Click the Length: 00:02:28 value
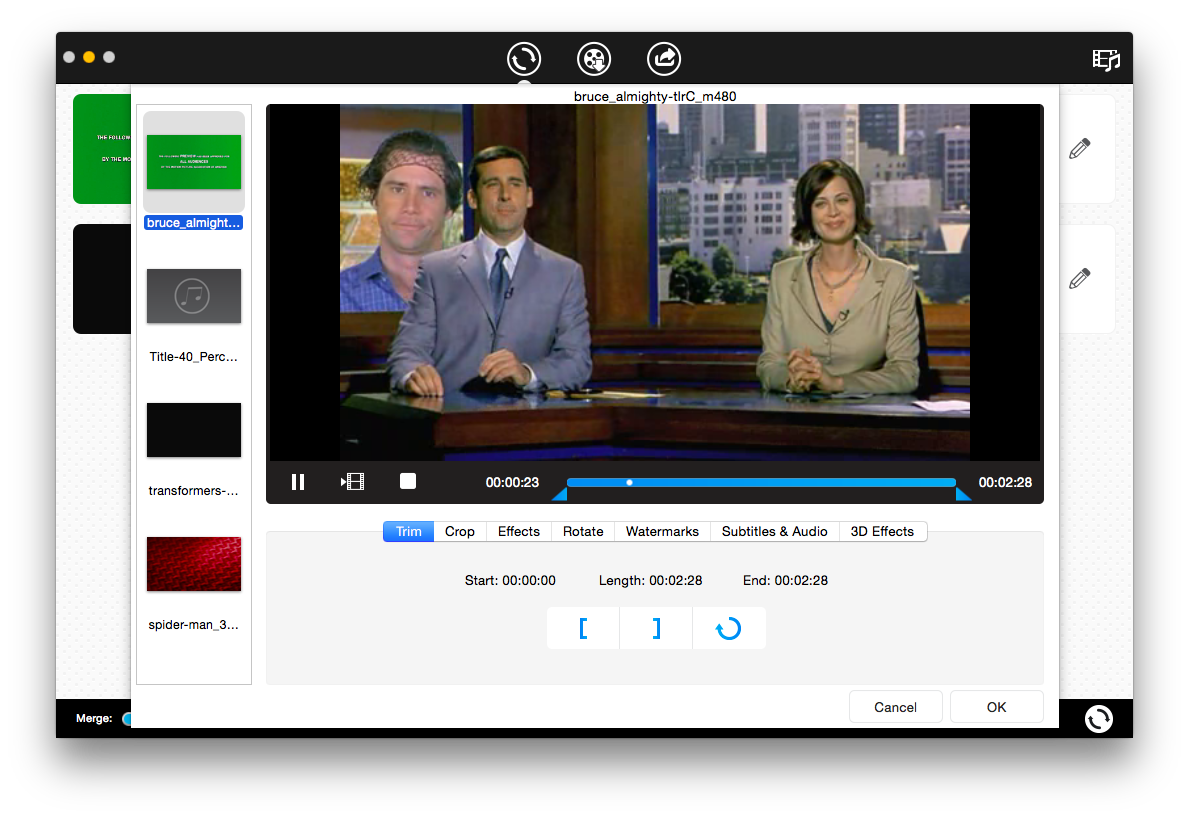The width and height of the screenshot is (1189, 818). coord(651,581)
